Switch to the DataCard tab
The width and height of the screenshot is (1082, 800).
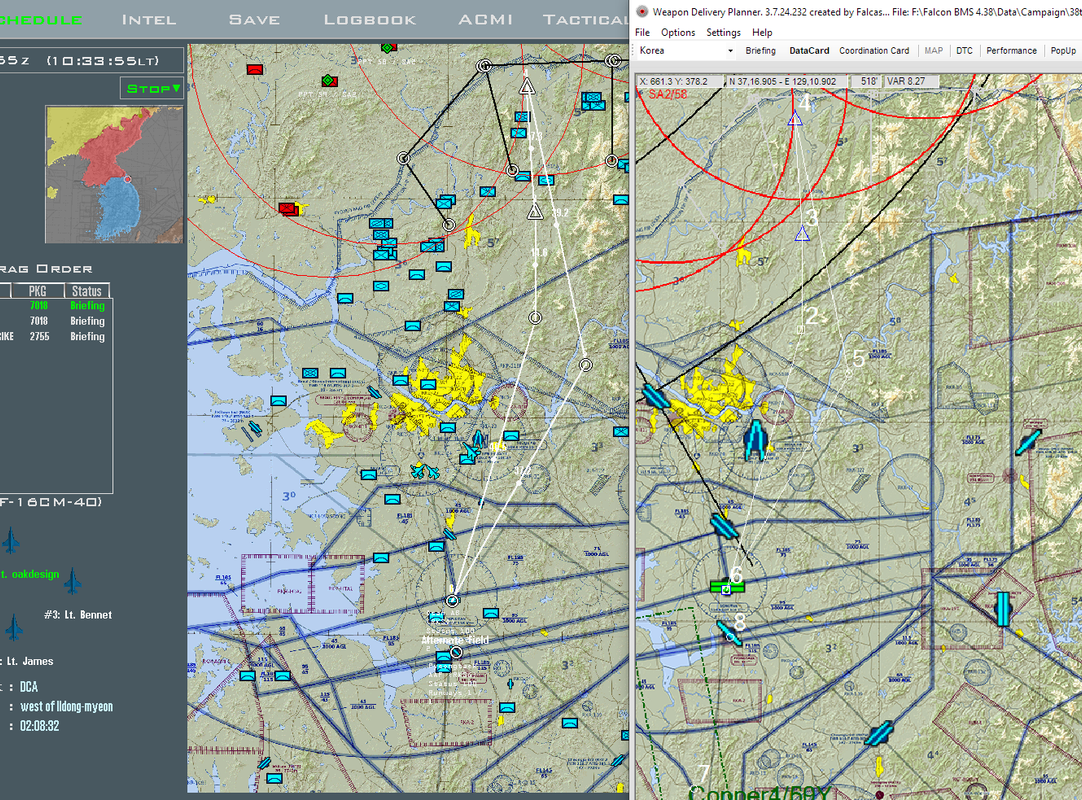point(809,50)
